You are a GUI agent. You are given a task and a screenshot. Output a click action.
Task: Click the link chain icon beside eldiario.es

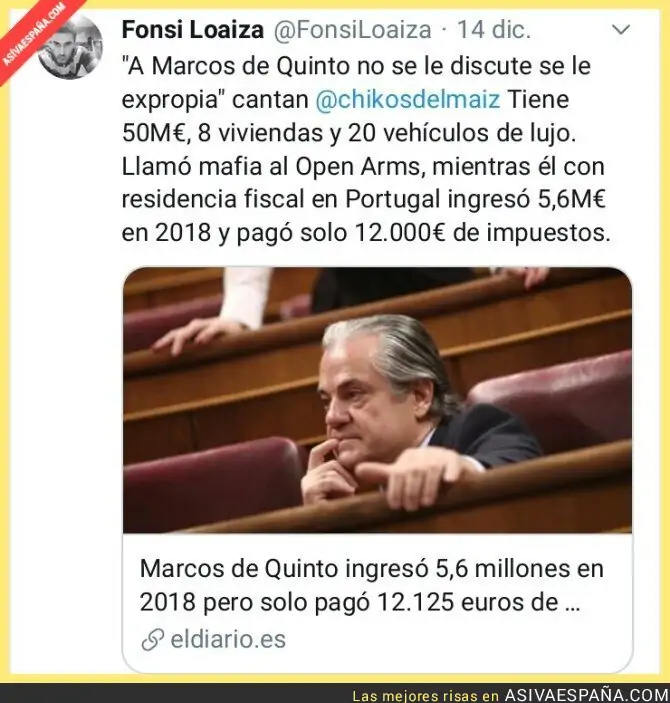152,640
